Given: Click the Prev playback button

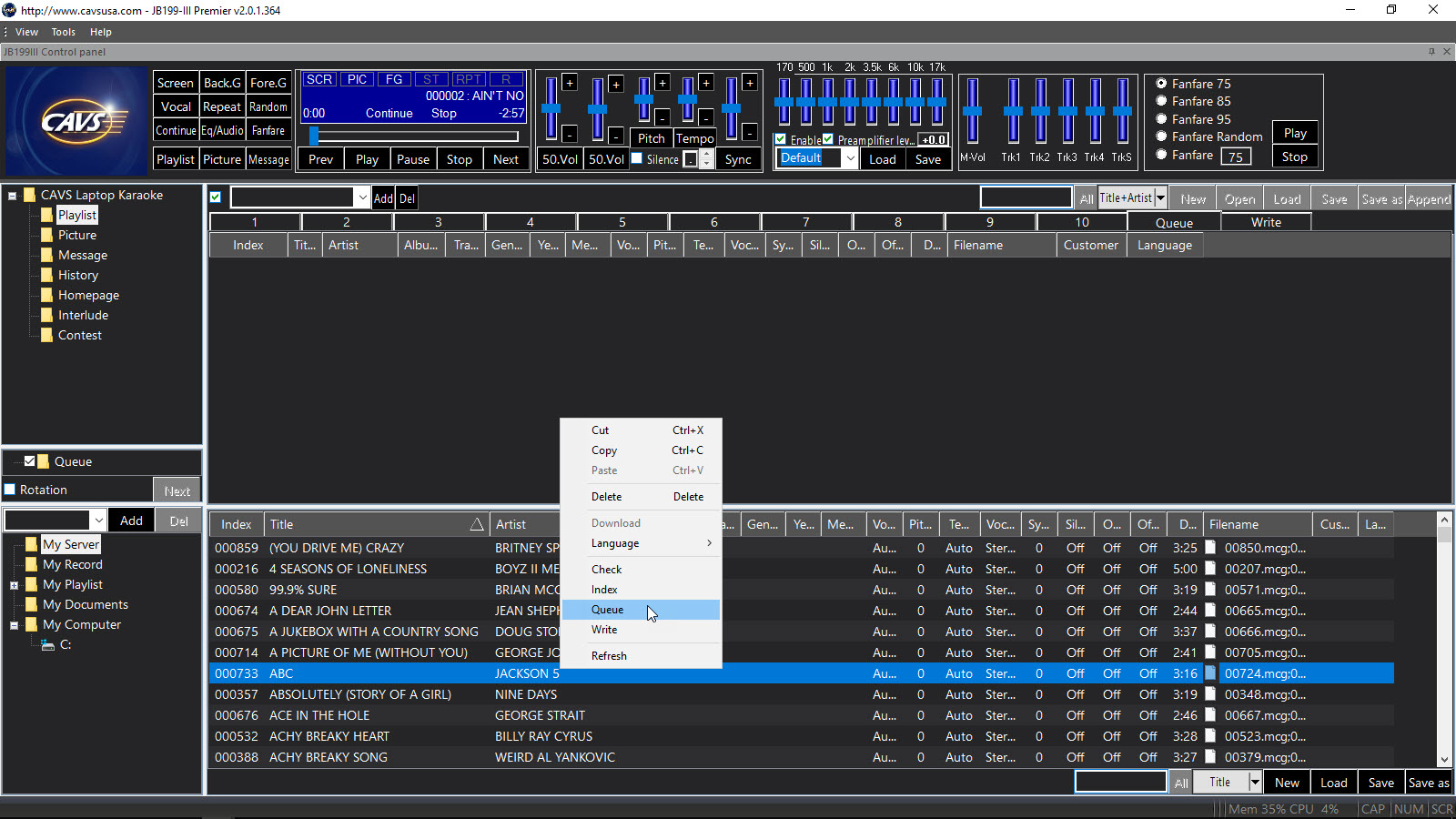Looking at the screenshot, I should [x=321, y=159].
